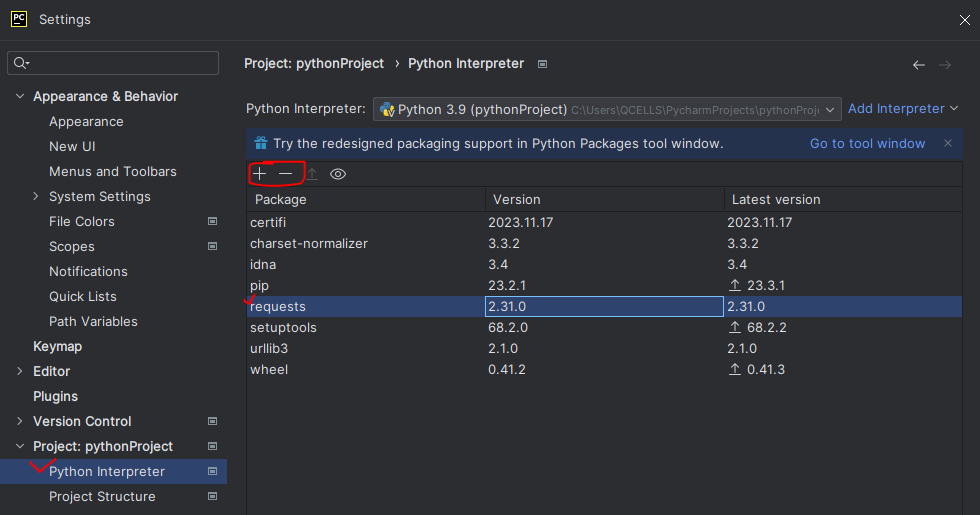Click upgrade arrow next to wheel 0.41.3
The height and width of the screenshot is (515, 980).
[x=735, y=369]
